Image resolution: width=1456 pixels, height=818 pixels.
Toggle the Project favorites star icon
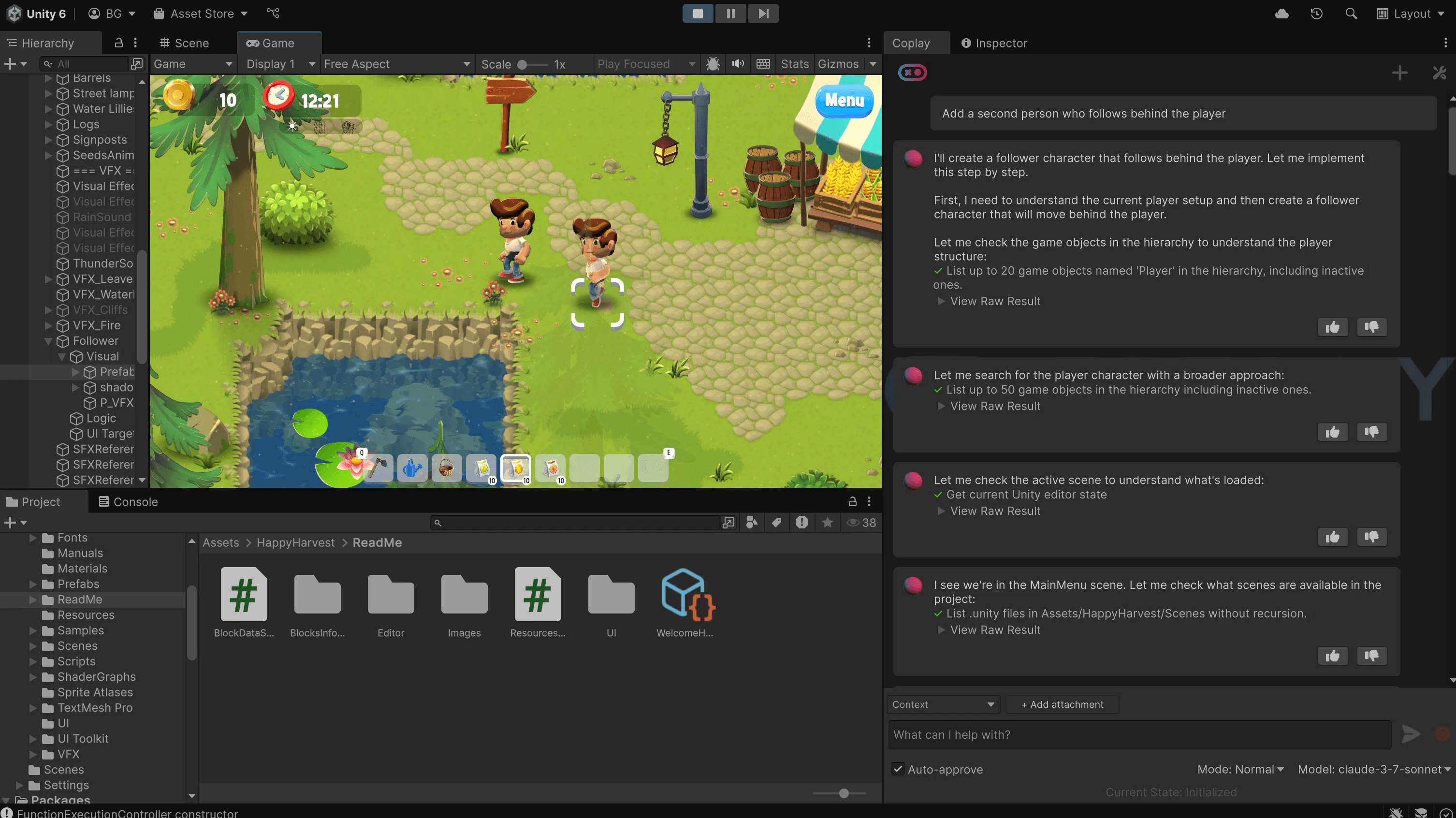pos(828,522)
